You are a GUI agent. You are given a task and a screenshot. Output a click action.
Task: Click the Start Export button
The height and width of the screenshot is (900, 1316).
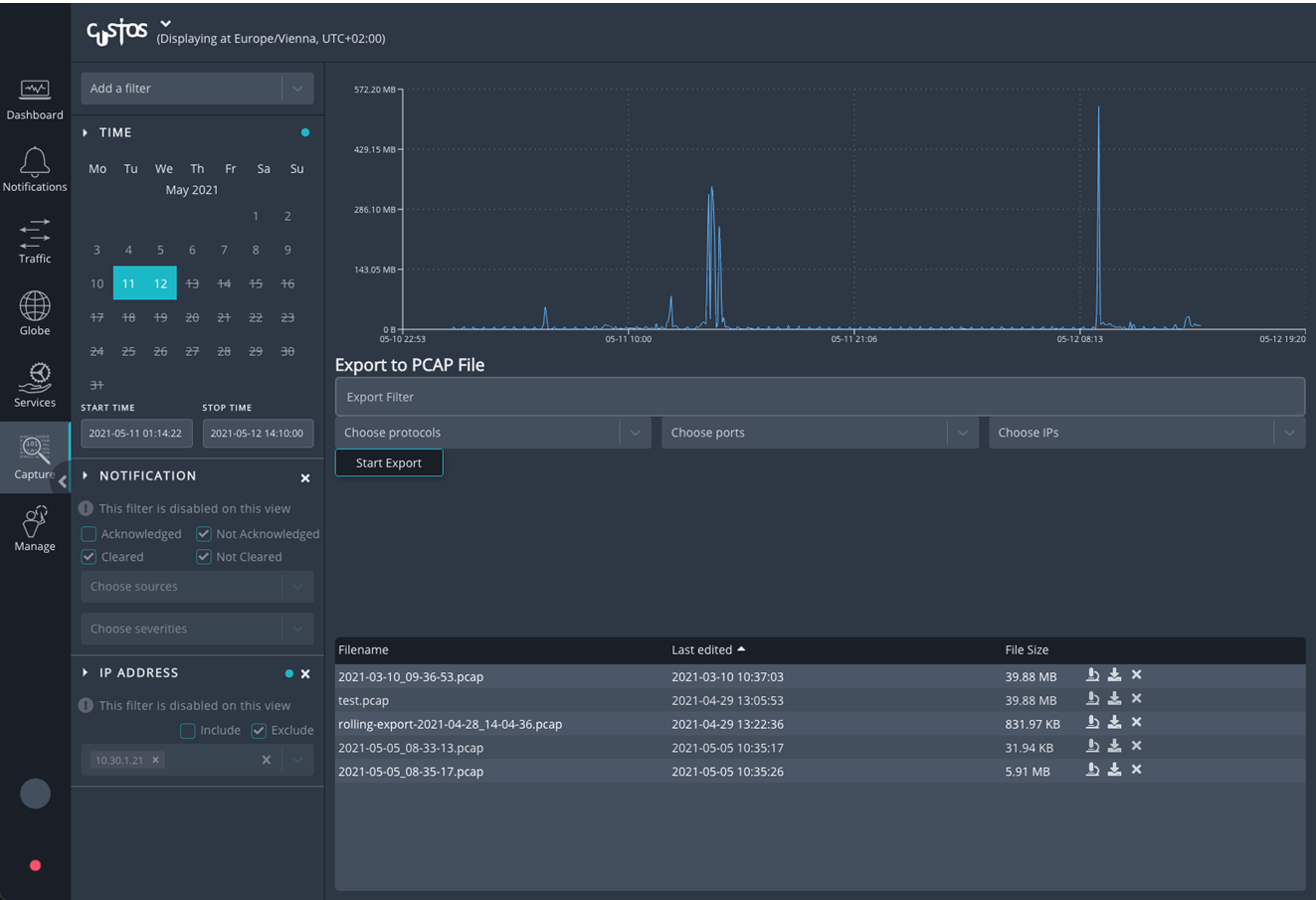[x=389, y=462]
